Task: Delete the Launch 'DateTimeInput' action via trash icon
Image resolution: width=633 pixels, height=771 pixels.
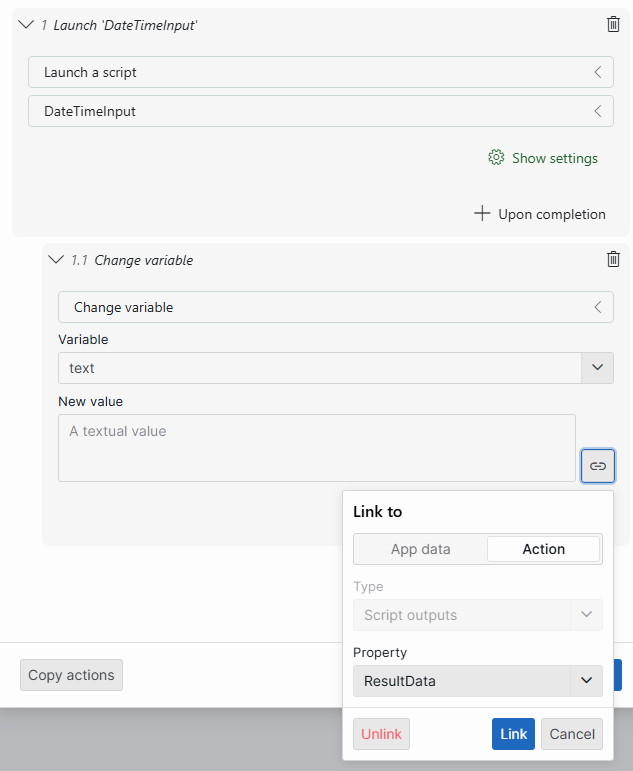Action: point(613,24)
